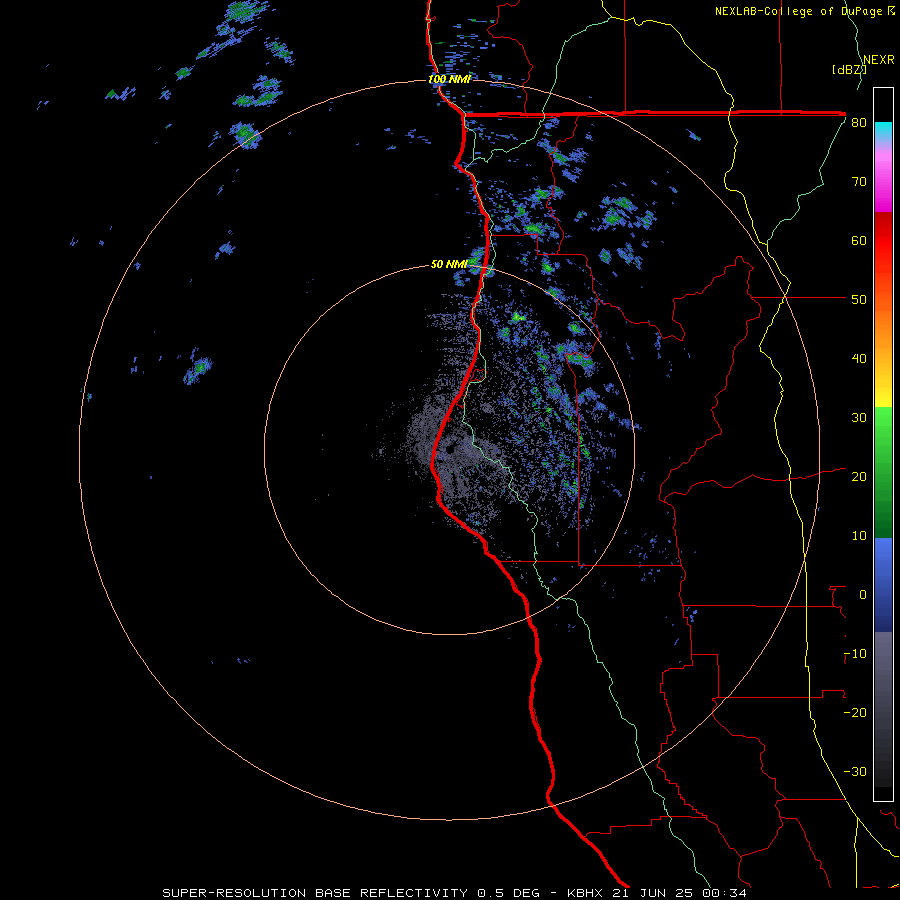Click the 60 dBZ scale value
Image resolution: width=900 pixels, height=900 pixels.
859,240
